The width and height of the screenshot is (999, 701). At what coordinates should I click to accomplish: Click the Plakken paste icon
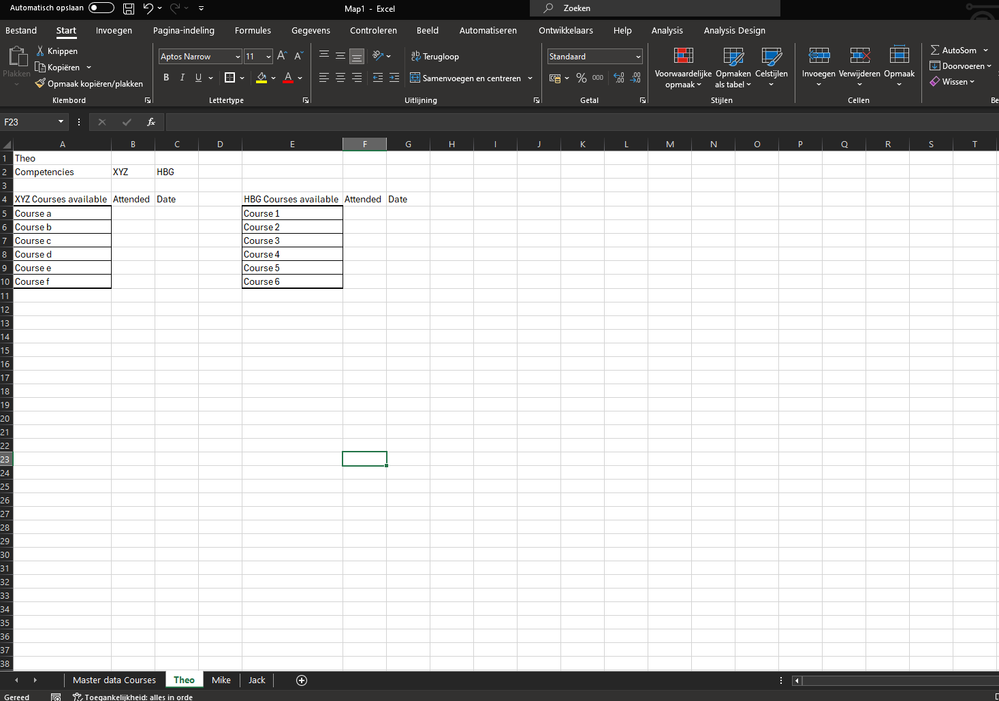click(x=17, y=57)
